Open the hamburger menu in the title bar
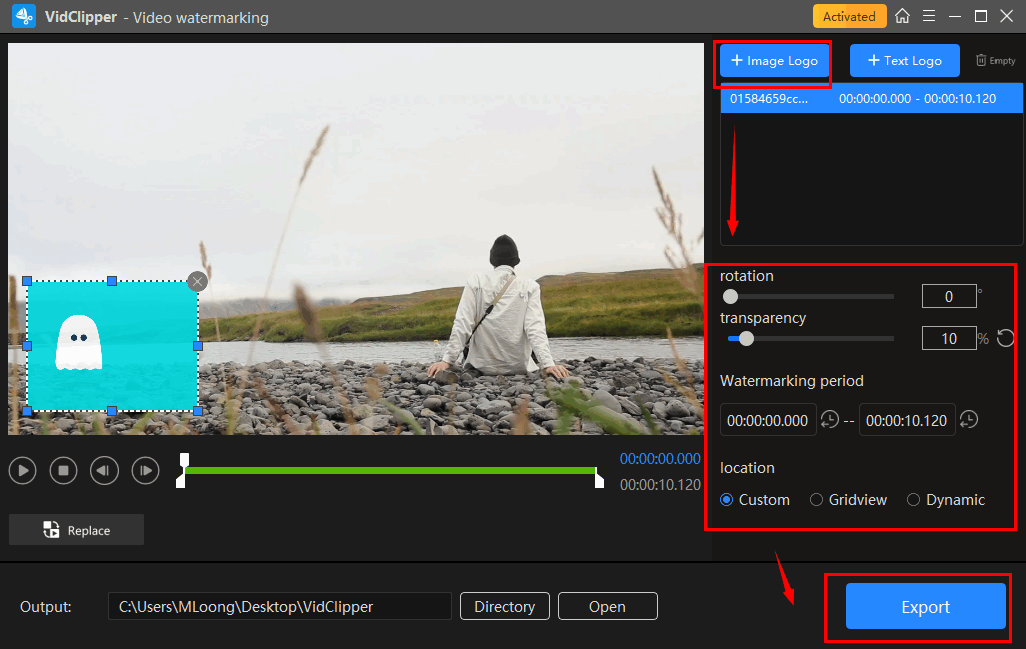The width and height of the screenshot is (1026, 649). 929,16
